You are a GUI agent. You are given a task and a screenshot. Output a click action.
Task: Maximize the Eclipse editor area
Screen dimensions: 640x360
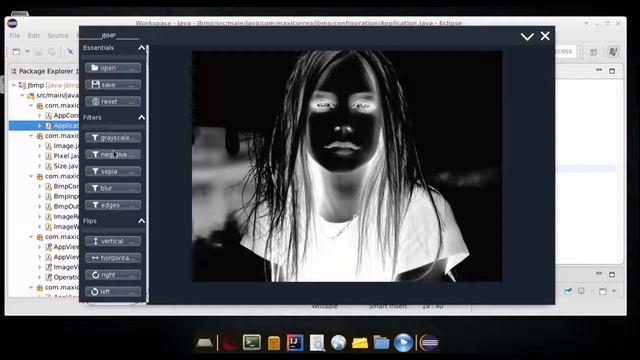(612, 71)
